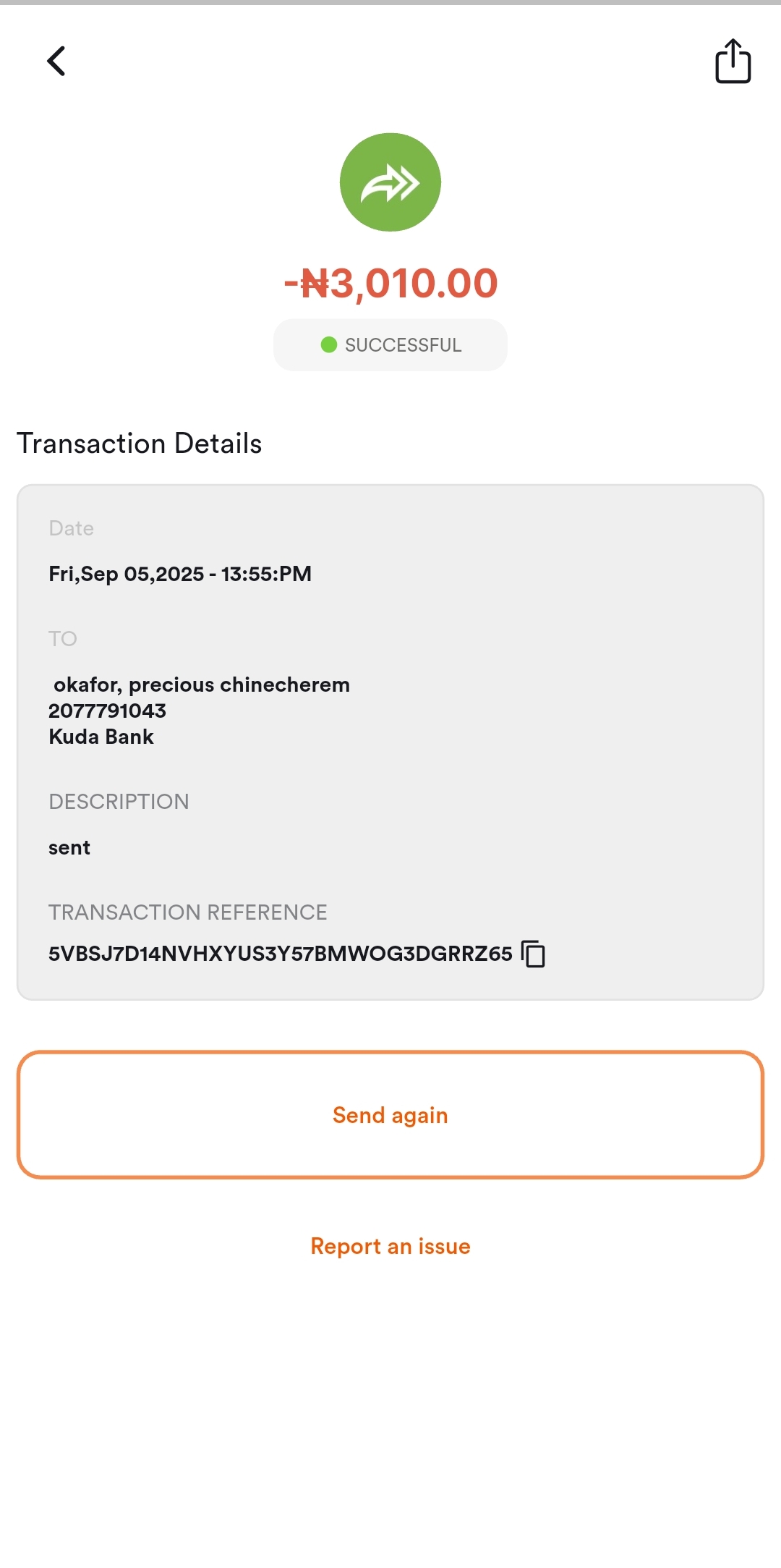Copy the transaction reference with copy icon

[533, 954]
